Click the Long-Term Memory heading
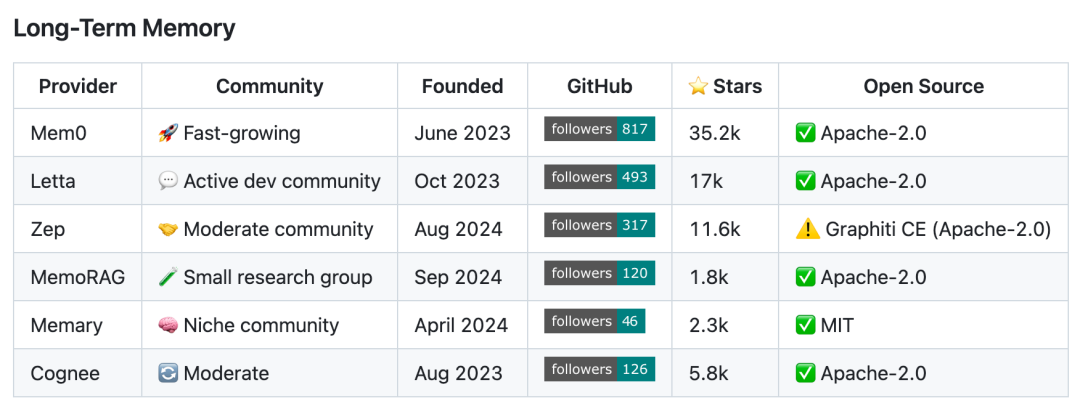The height and width of the screenshot is (414, 1080). pos(124,28)
